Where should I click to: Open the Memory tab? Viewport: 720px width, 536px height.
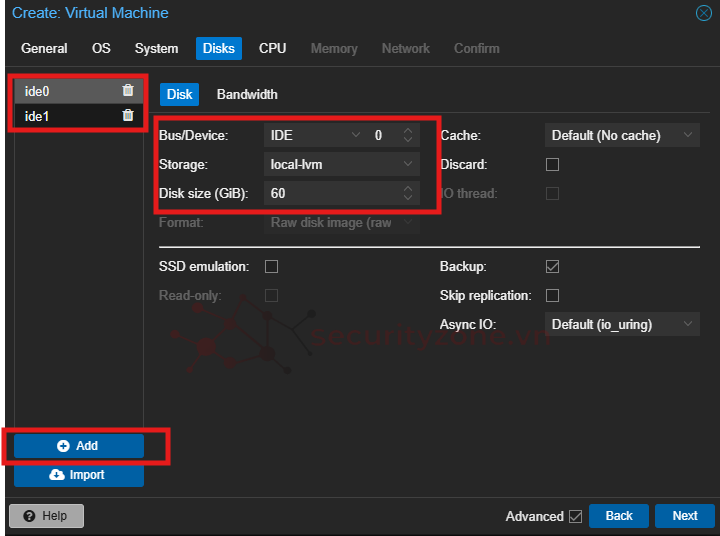point(334,48)
